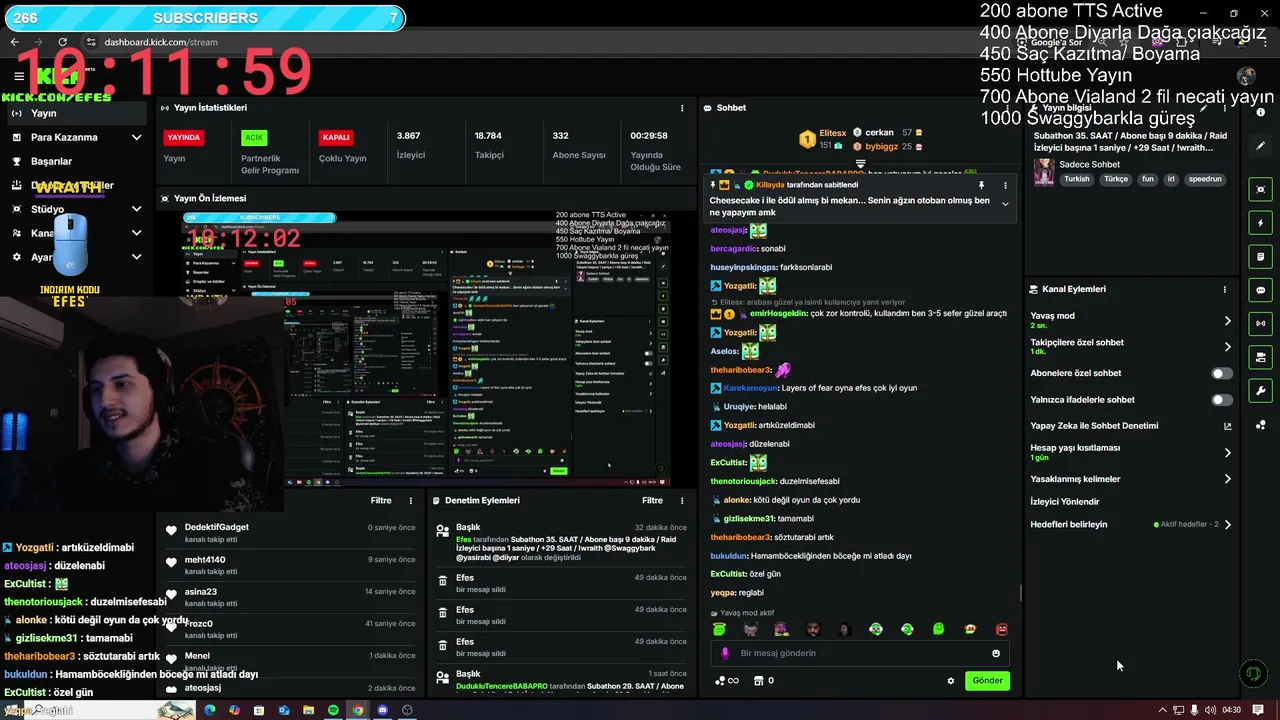Open the emoji picker in message box

pyautogui.click(x=995, y=653)
